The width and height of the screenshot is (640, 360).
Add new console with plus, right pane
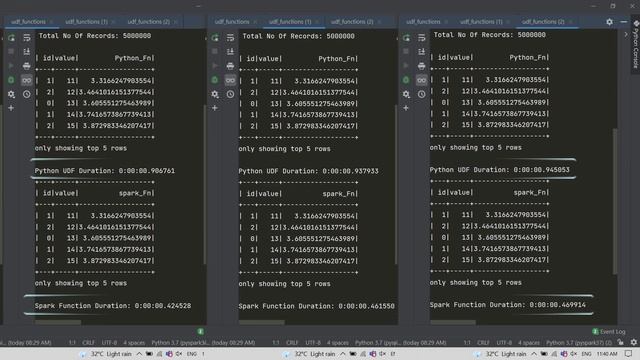[x=406, y=108]
